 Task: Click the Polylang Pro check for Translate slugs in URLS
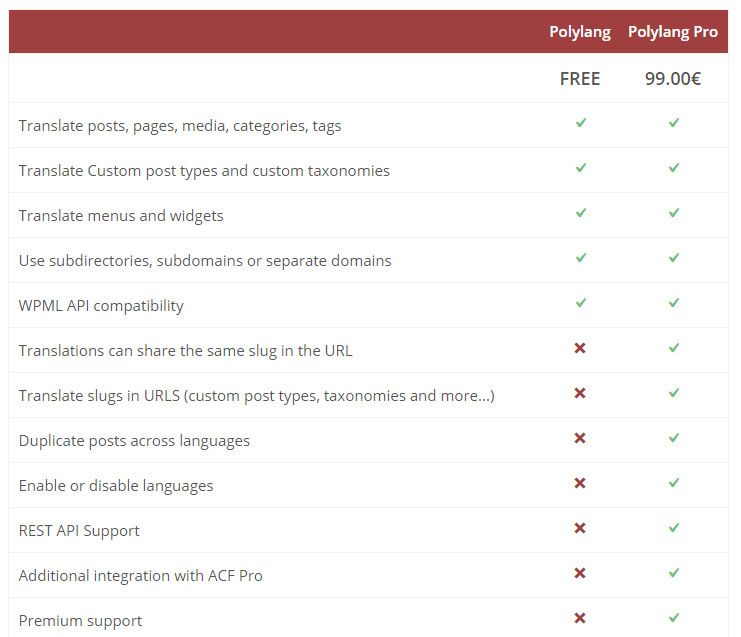tap(674, 393)
